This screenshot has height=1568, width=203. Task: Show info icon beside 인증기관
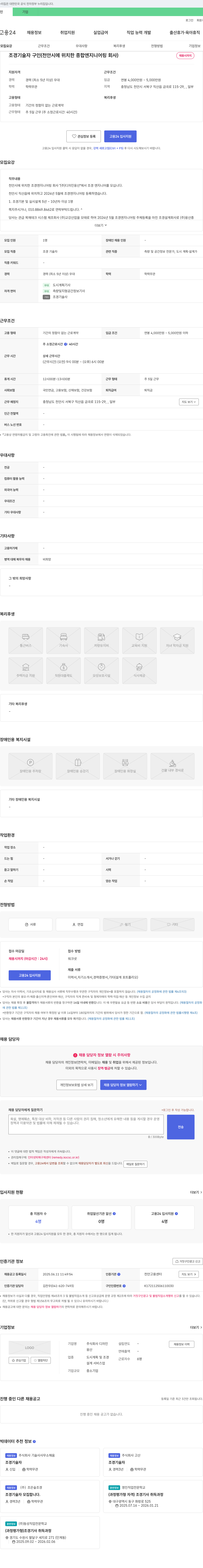point(119,1274)
